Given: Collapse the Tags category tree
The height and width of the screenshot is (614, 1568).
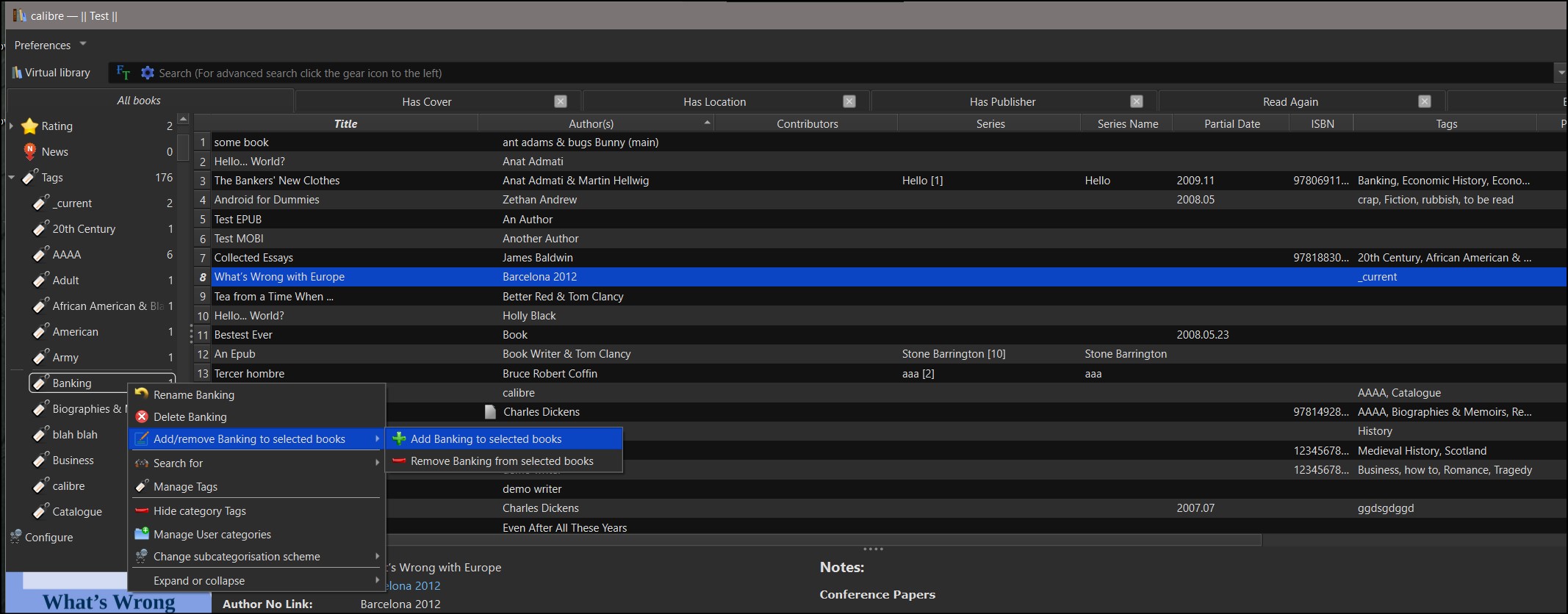Looking at the screenshot, I should (x=11, y=178).
